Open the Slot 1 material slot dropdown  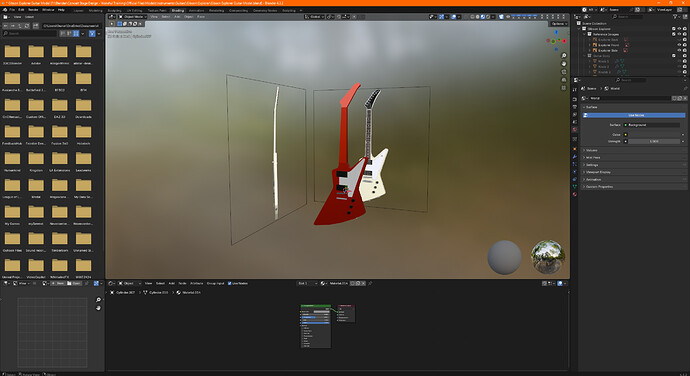[x=307, y=284]
